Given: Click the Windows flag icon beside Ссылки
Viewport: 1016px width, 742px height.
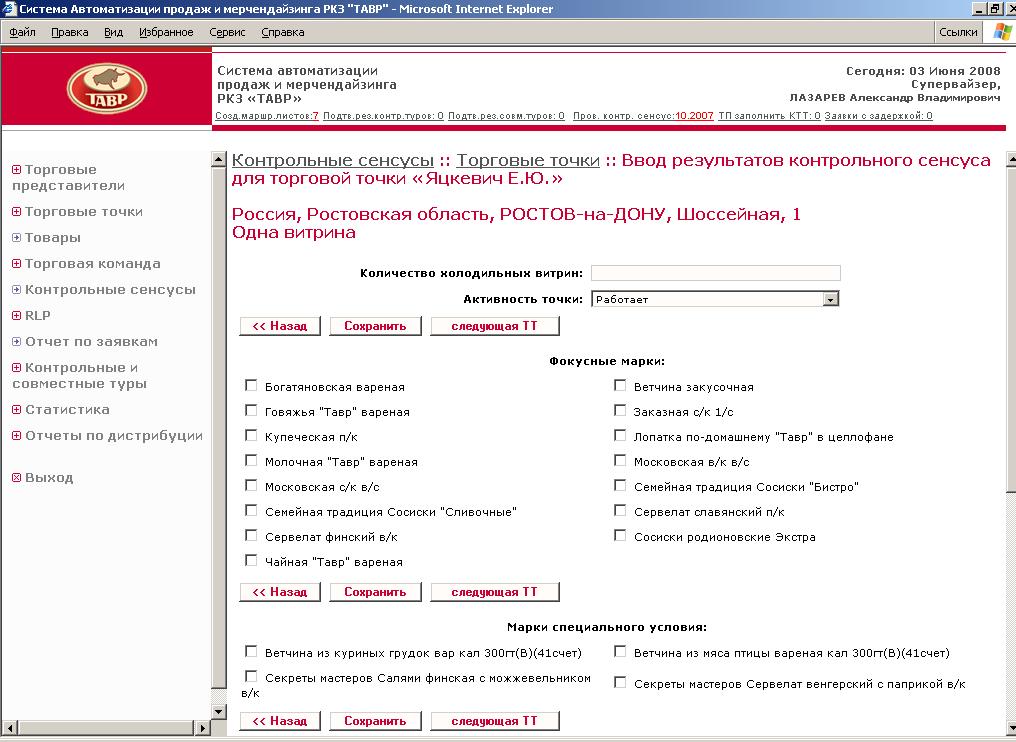Looking at the screenshot, I should tap(1002, 32).
